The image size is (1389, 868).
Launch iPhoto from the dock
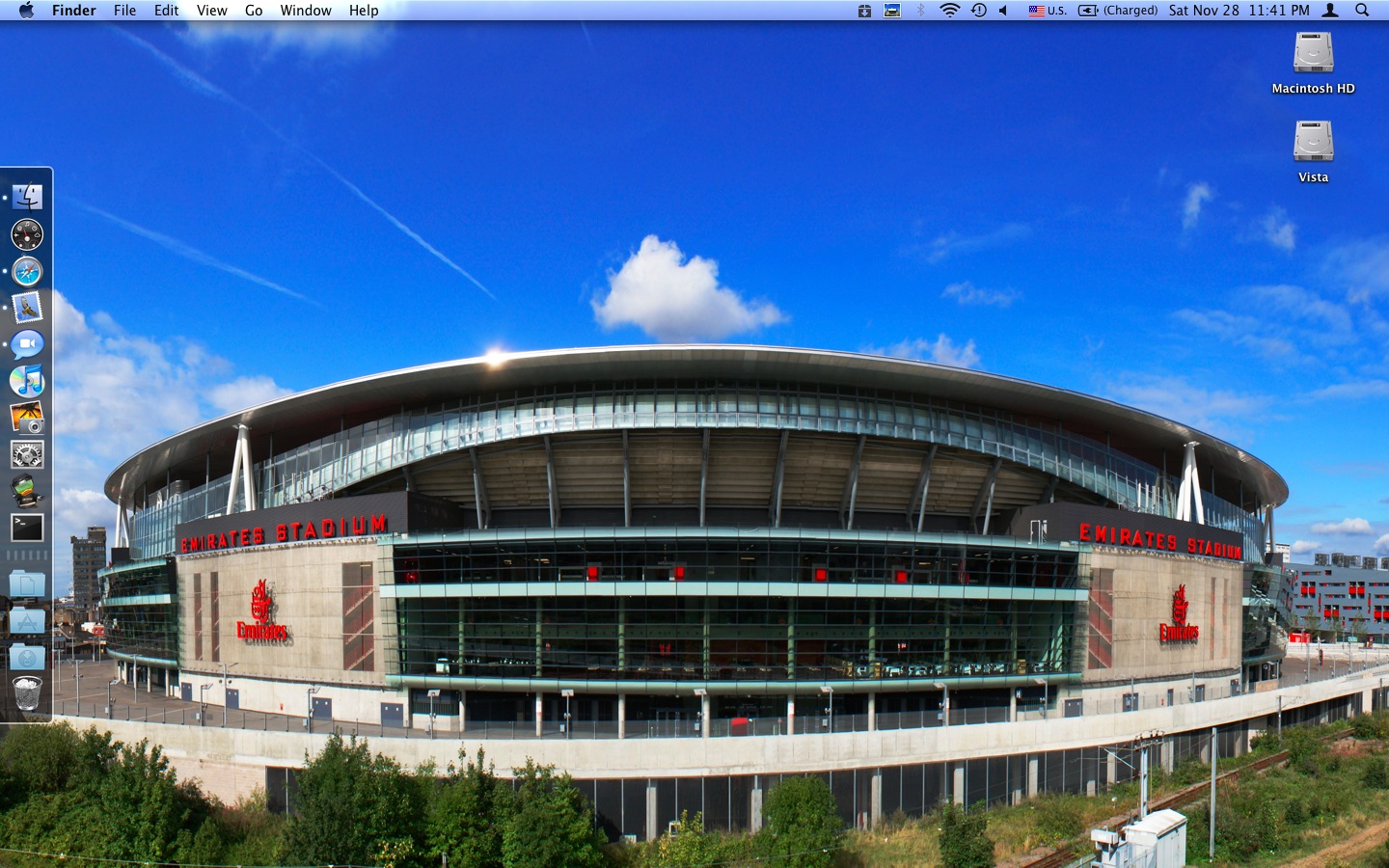pos(27,418)
